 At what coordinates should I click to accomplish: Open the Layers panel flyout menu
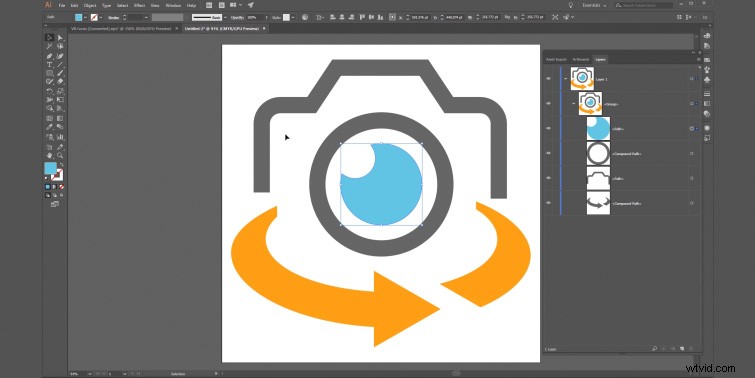click(698, 59)
